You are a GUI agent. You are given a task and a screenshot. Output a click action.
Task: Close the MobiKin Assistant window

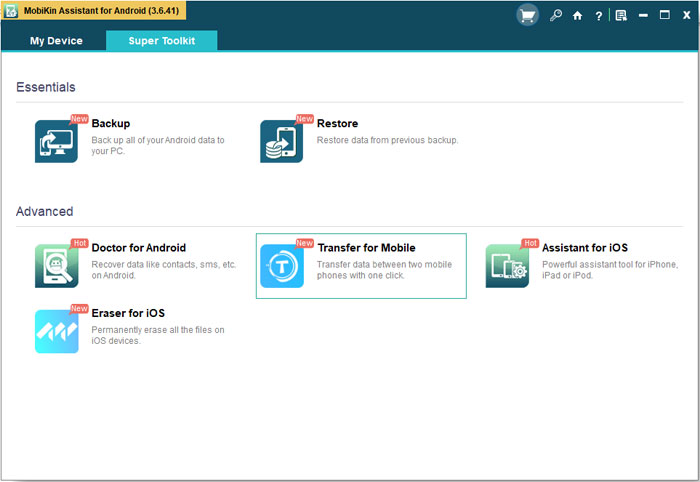point(687,16)
